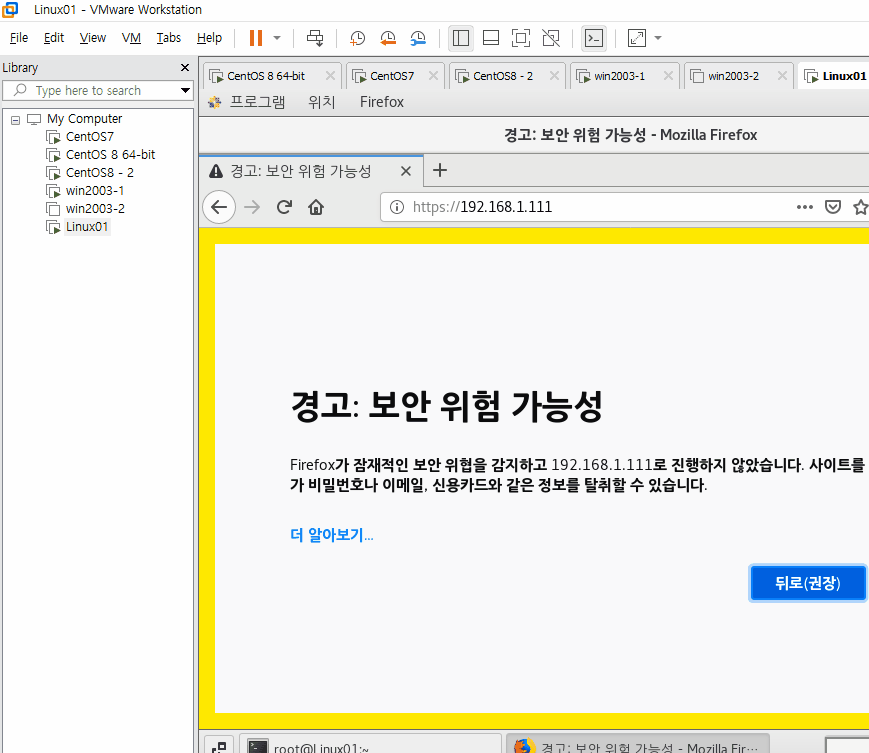Close the CentOS 8 64-bit tab
The image size is (869, 753).
330,75
